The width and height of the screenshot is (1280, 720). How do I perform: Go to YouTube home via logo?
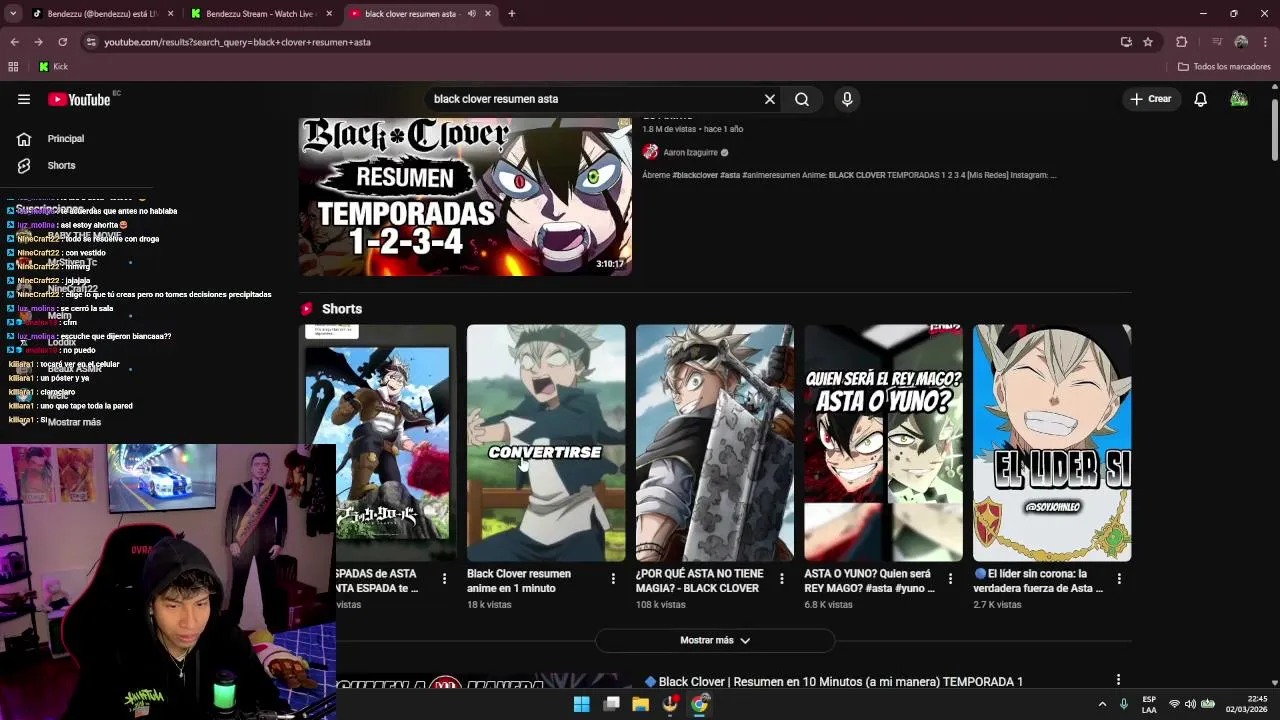80,99
